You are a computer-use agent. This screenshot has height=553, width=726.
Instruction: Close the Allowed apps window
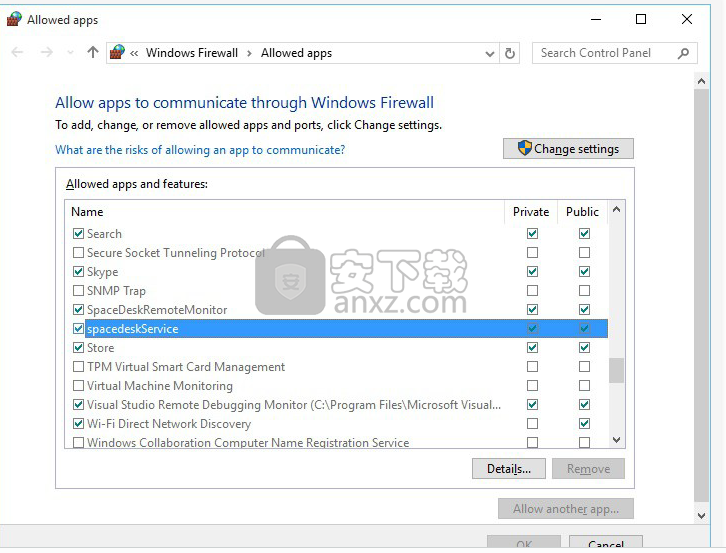tap(687, 19)
